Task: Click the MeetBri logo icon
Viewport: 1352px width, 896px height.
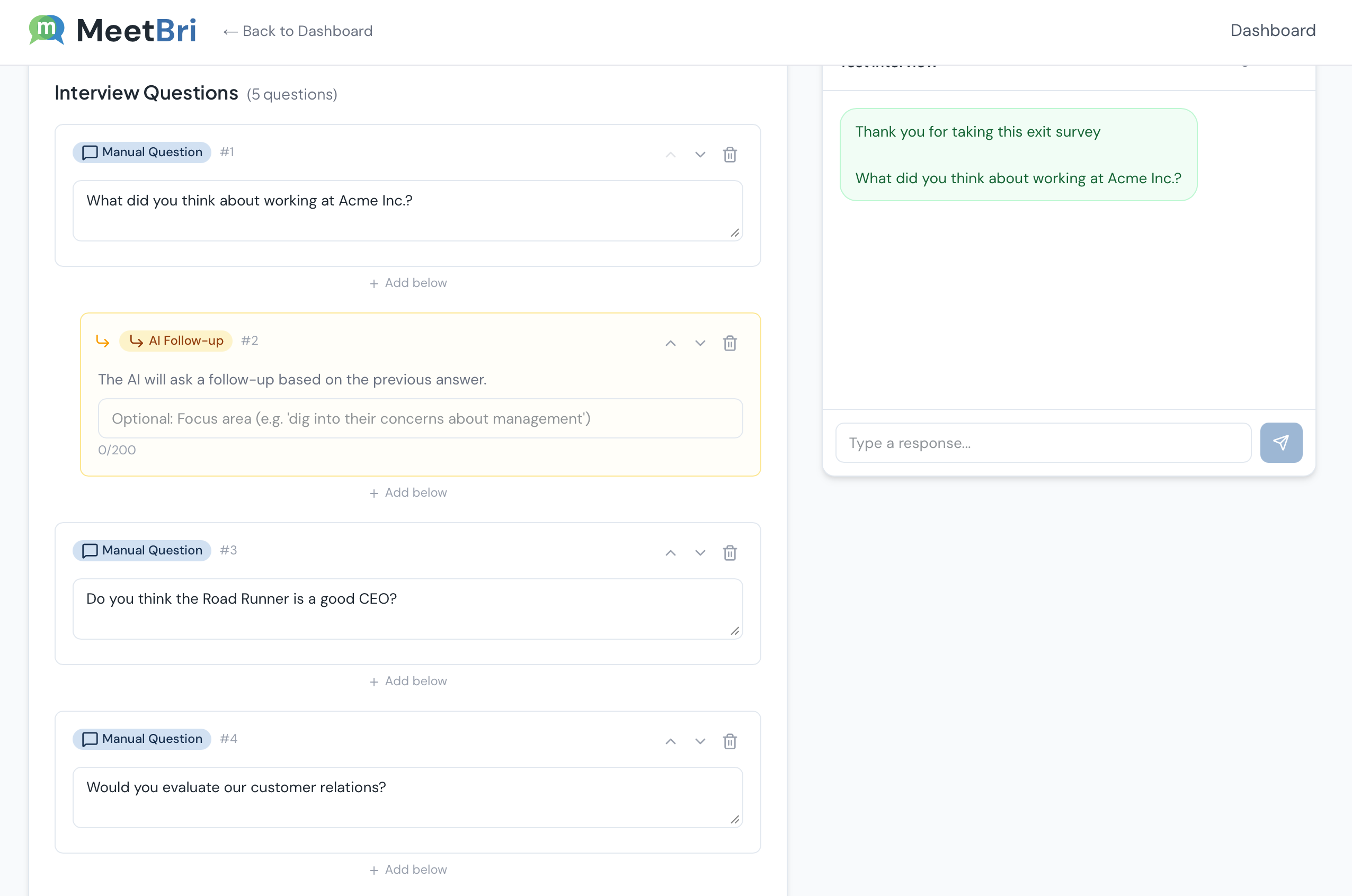Action: pyautogui.click(x=46, y=30)
